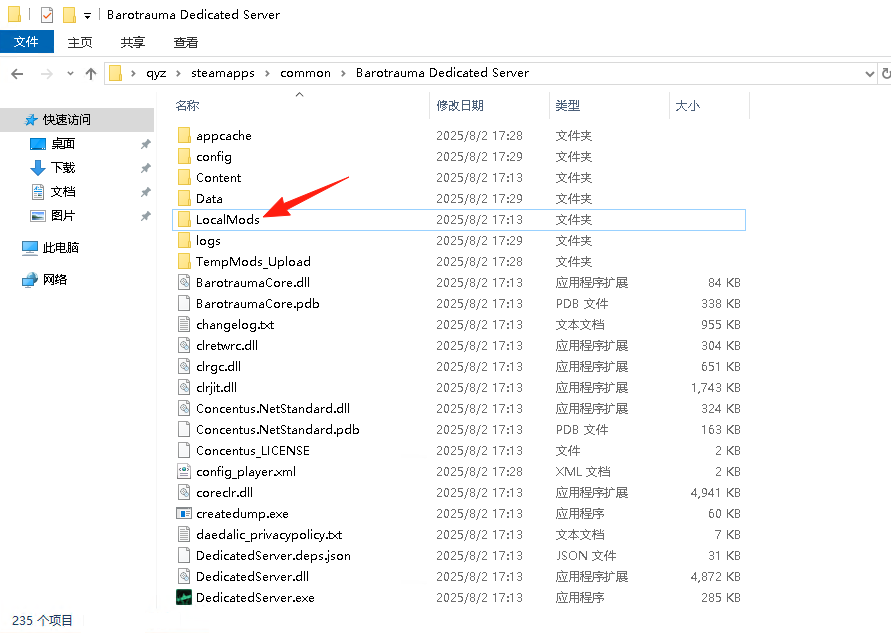
Task: Click common in the breadcrumb path
Action: [x=305, y=73]
